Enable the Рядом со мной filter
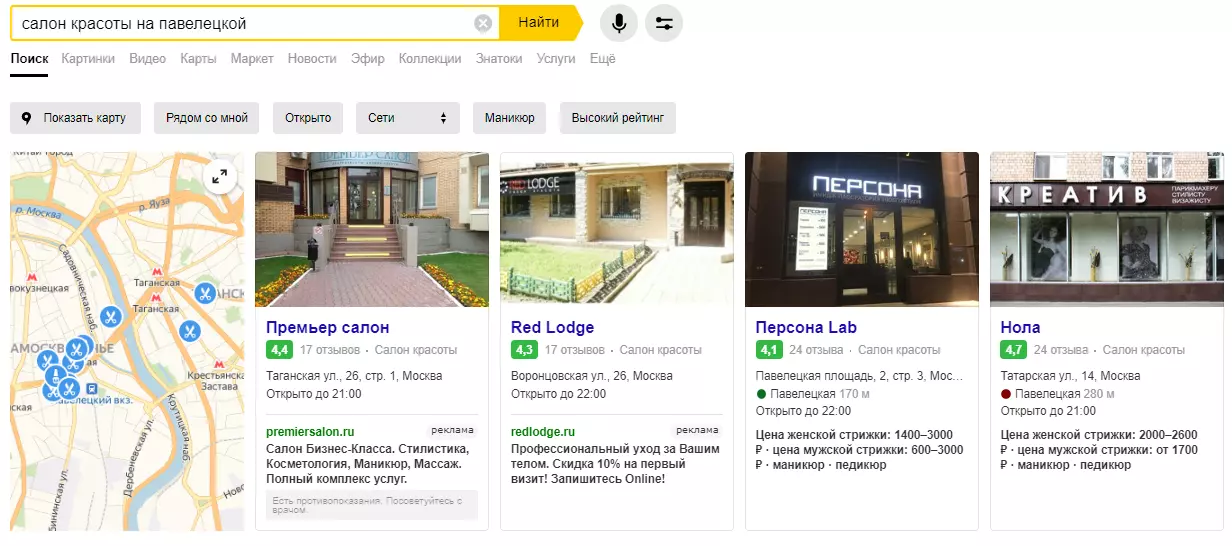The image size is (1232, 546). point(207,118)
